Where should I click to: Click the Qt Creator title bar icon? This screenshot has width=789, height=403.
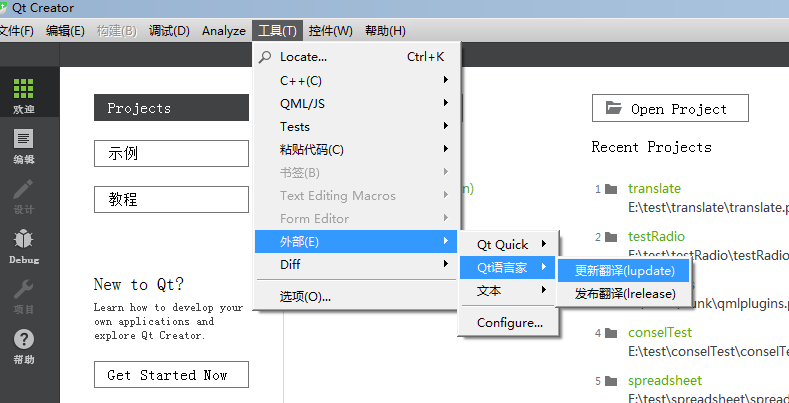pyautogui.click(x=4, y=8)
